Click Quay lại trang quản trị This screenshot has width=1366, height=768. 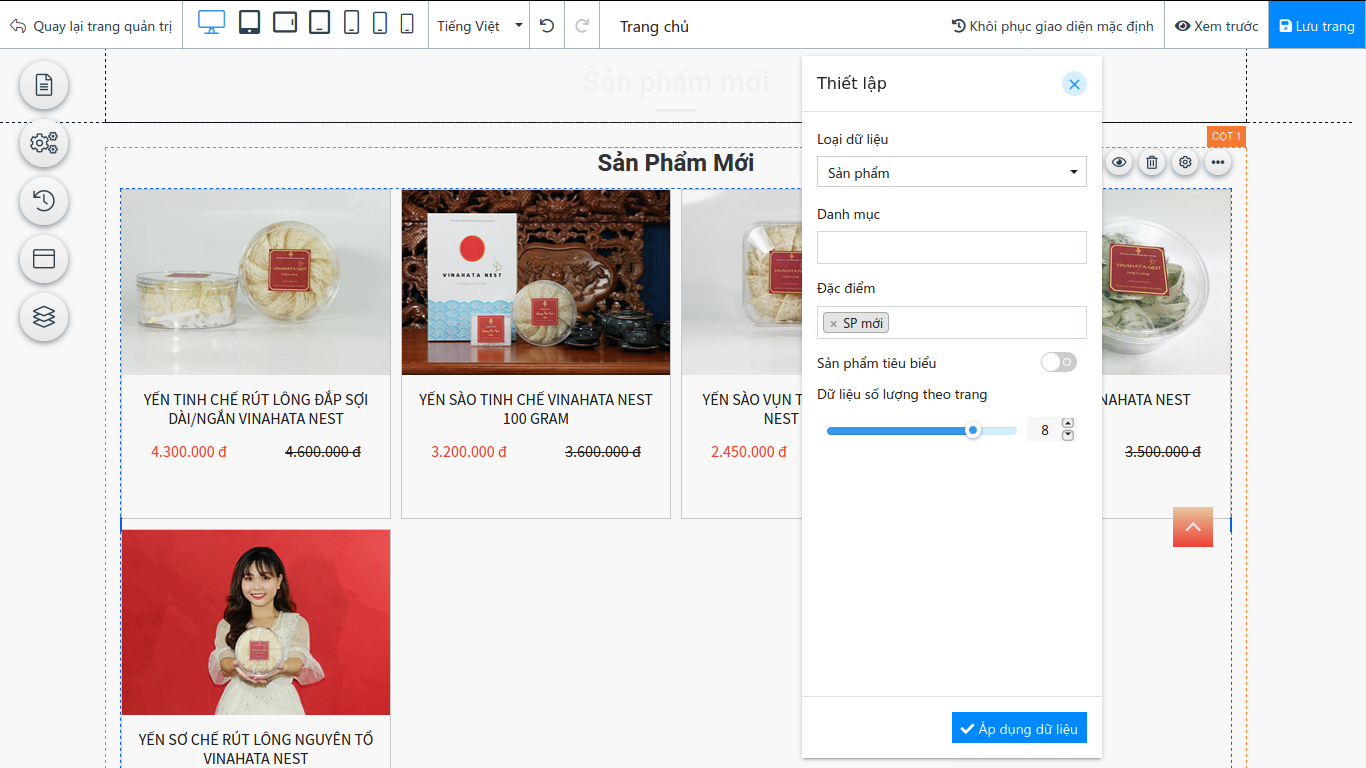click(92, 26)
